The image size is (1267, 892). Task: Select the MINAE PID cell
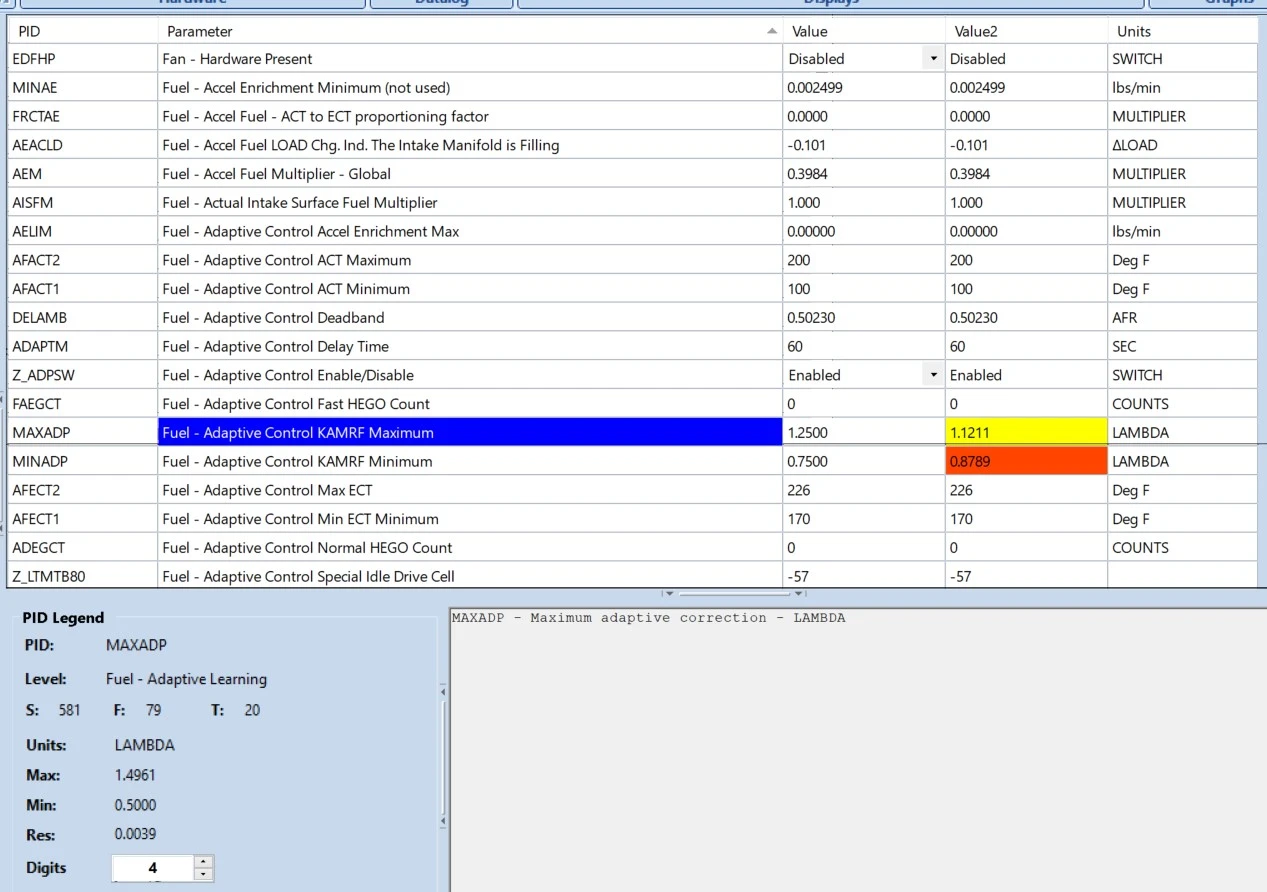[83, 87]
